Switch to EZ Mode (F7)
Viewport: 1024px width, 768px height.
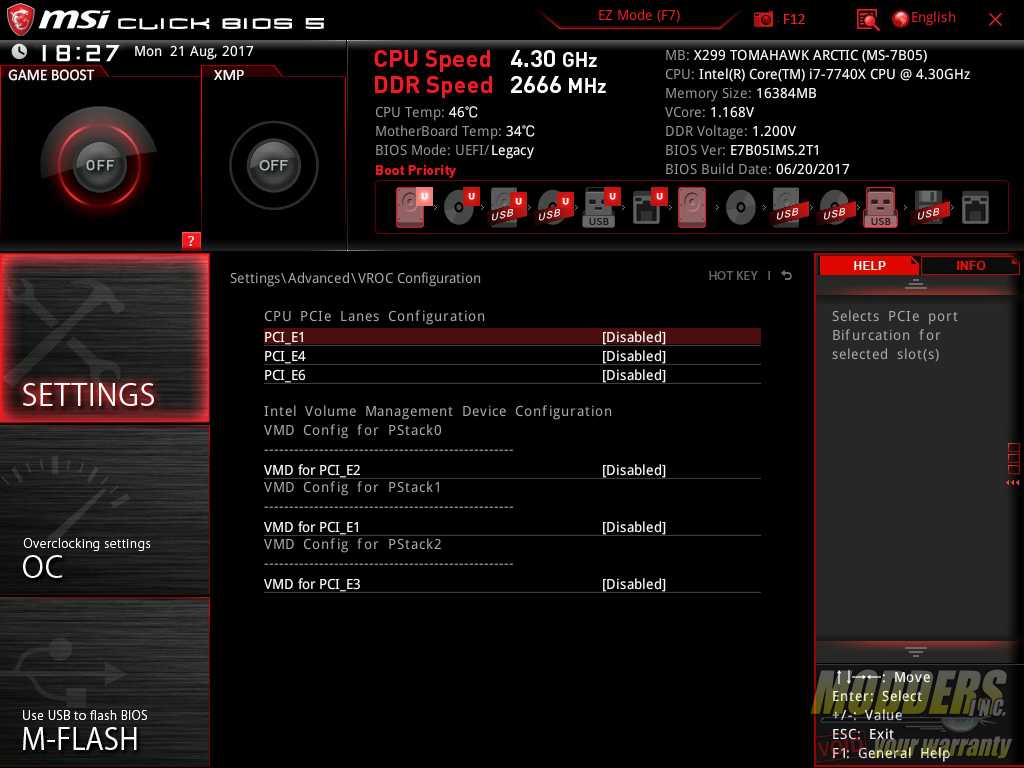pos(639,16)
